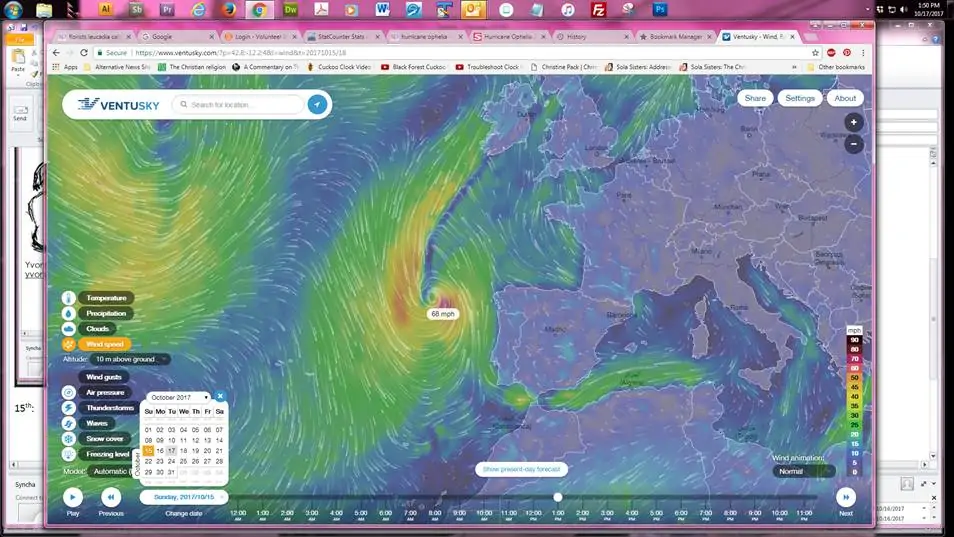
Task: Click the Precipitation droplet icon
Action: (x=69, y=313)
